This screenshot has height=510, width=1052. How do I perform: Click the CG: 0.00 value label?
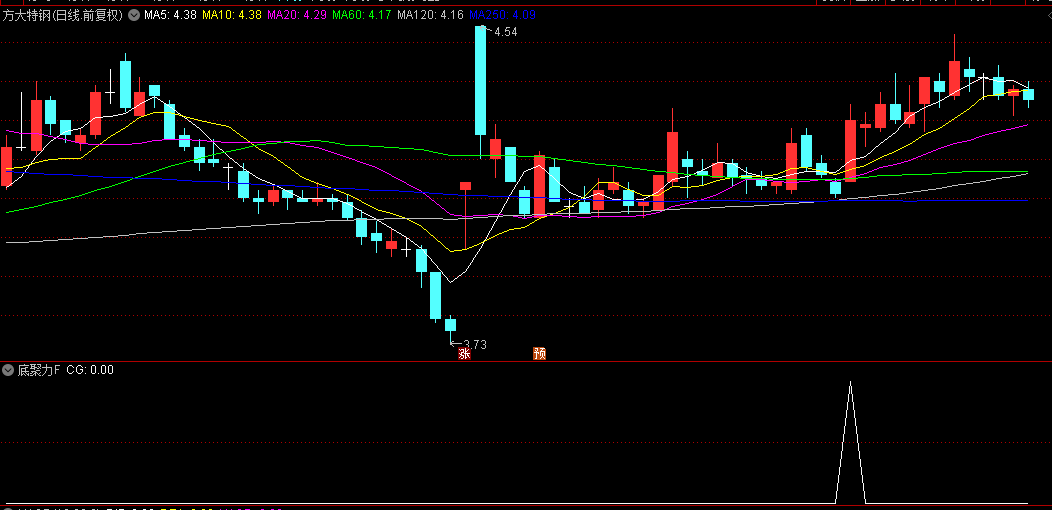(x=90, y=370)
